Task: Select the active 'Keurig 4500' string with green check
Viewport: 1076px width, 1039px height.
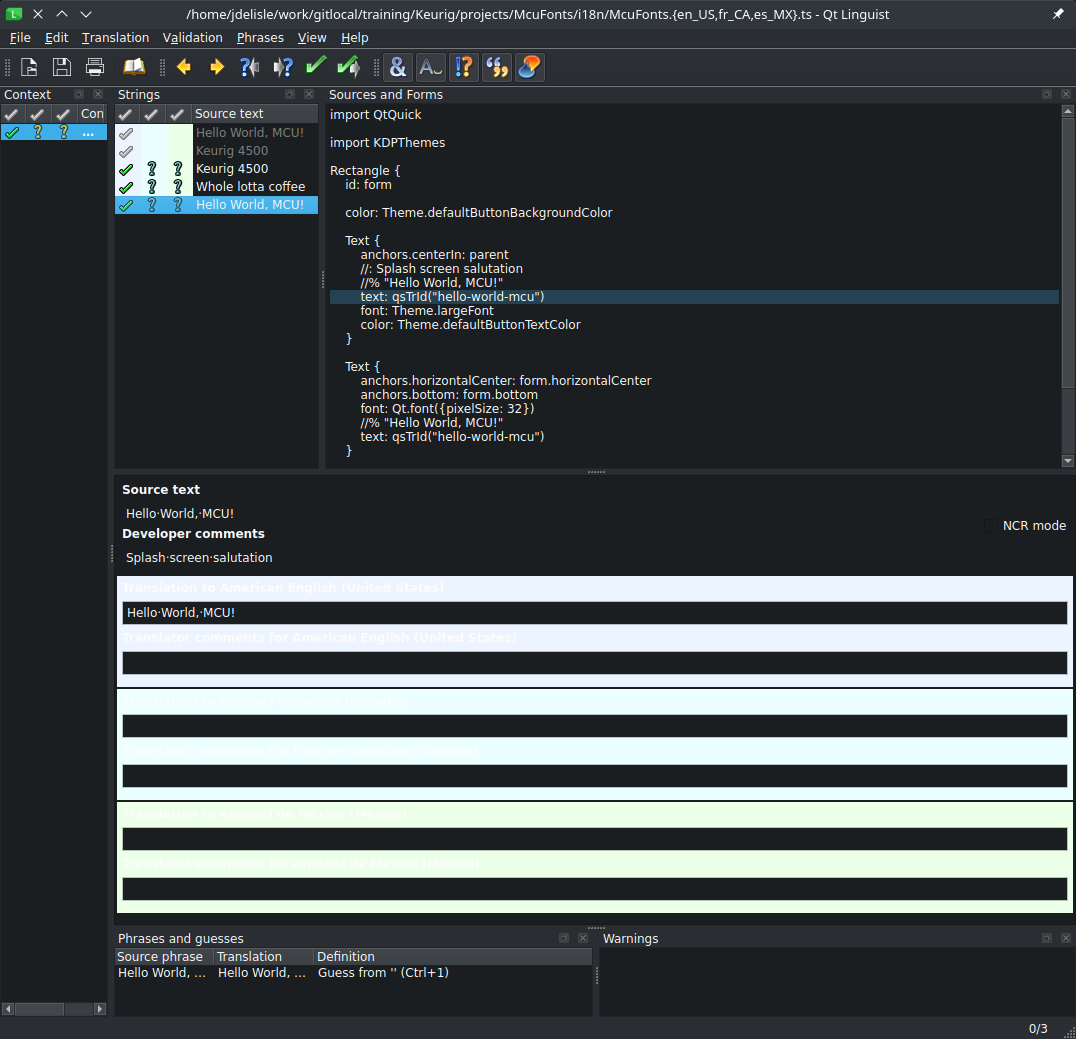Action: click(216, 169)
